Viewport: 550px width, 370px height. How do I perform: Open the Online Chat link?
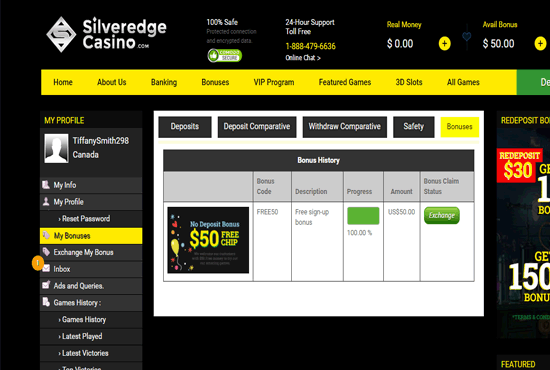pyautogui.click(x=303, y=58)
